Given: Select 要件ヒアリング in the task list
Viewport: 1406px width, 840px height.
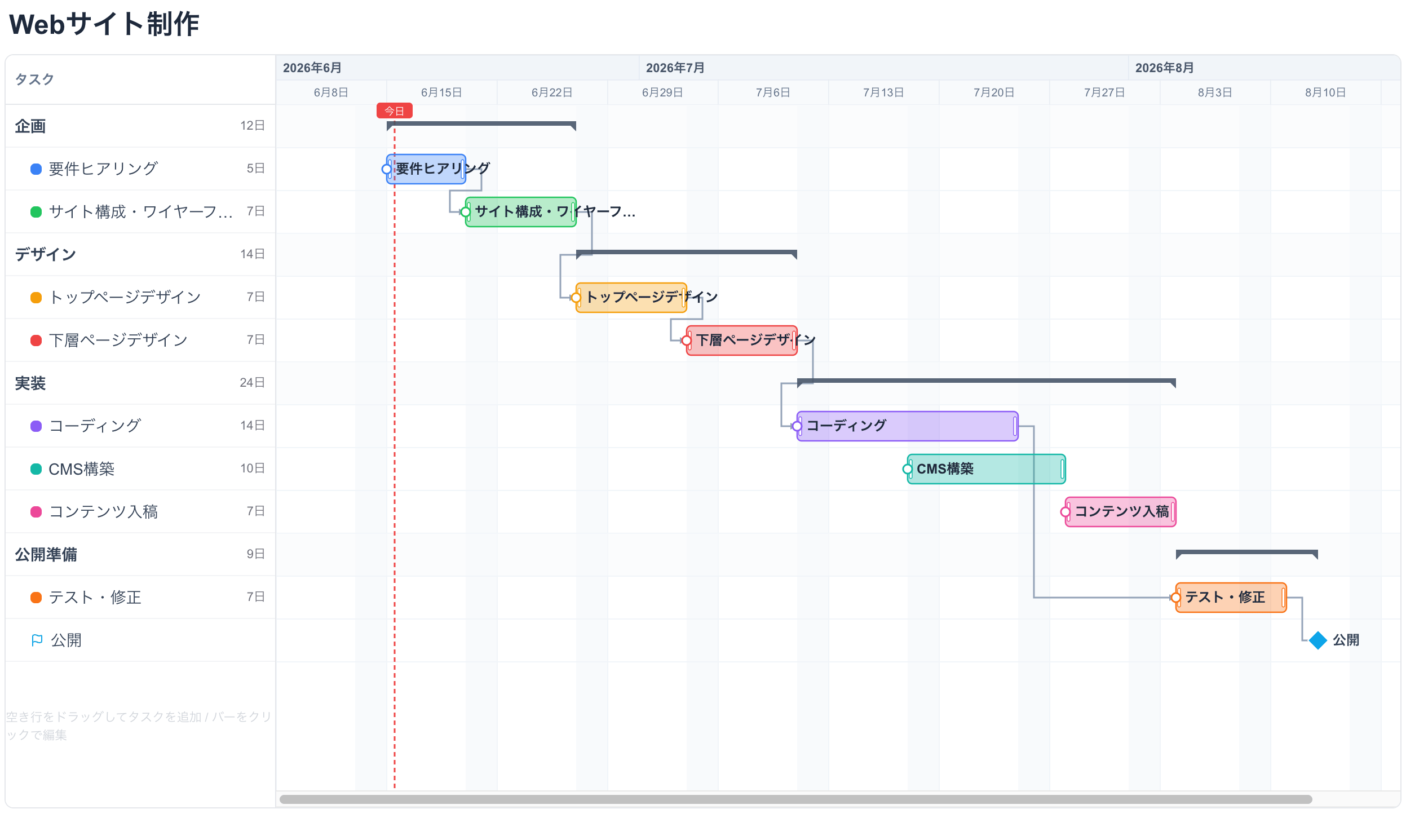Looking at the screenshot, I should point(140,169).
